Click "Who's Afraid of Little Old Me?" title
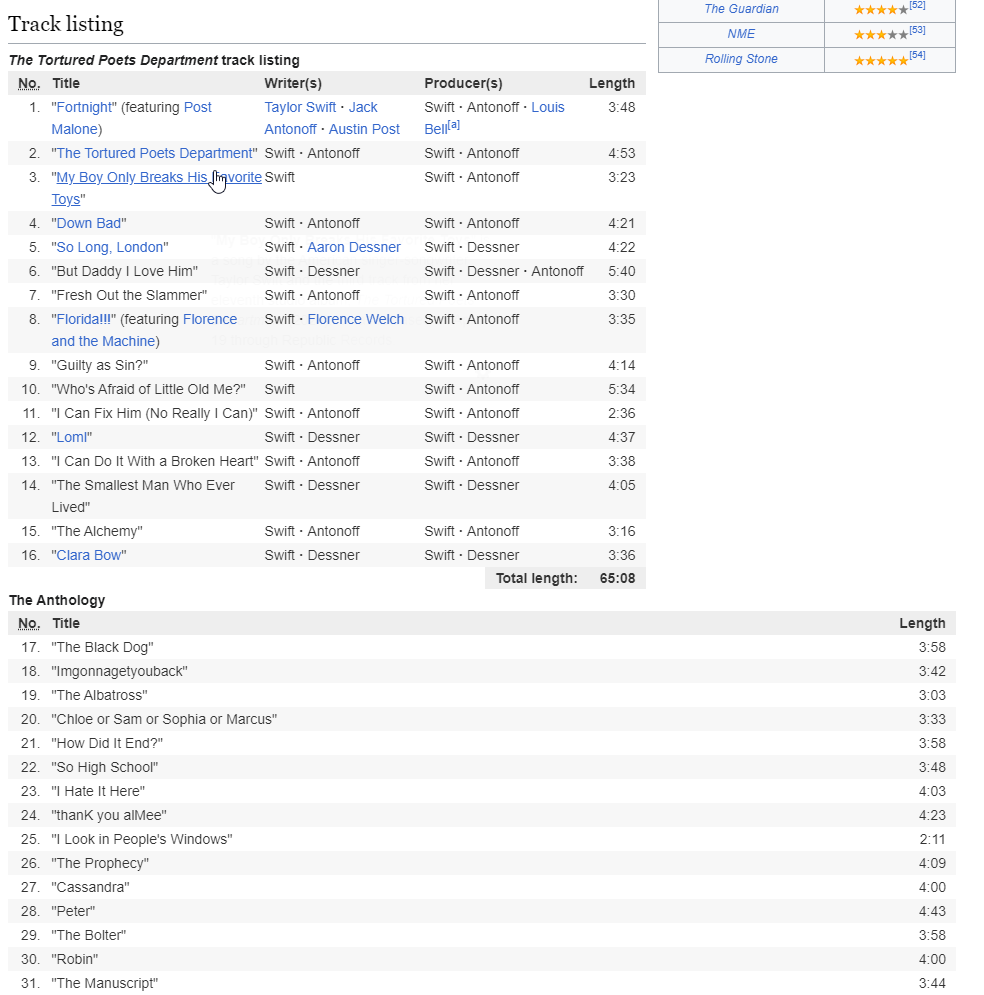 148,390
